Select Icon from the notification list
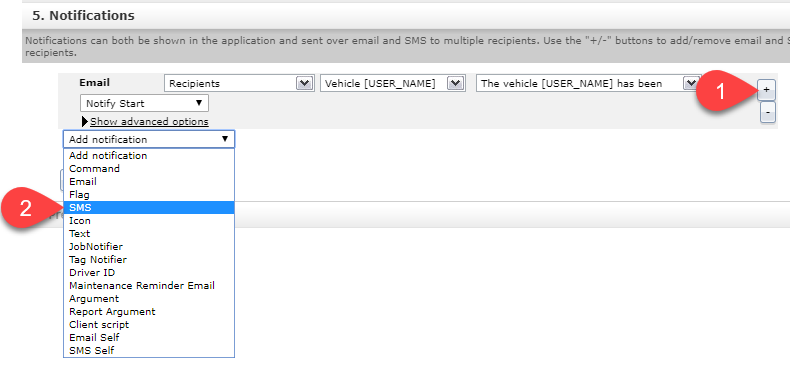790x370 pixels. coord(149,221)
